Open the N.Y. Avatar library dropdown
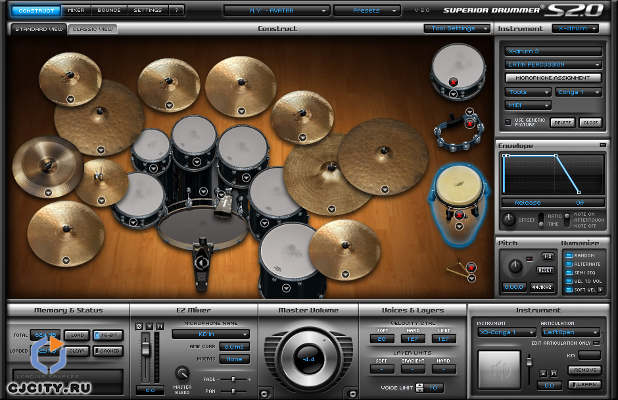618x400 pixels. click(x=276, y=11)
